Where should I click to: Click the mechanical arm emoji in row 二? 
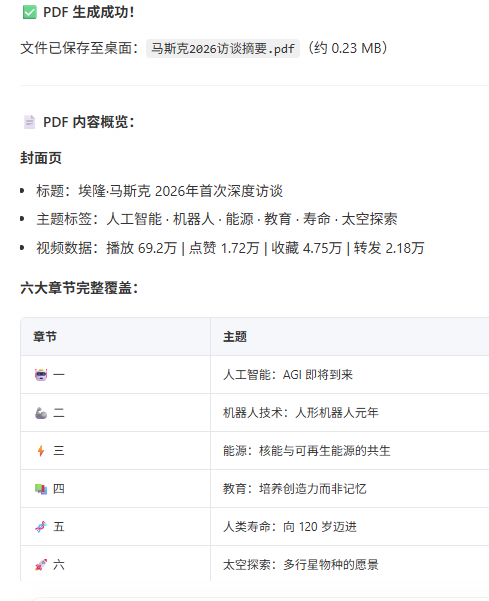(41, 413)
